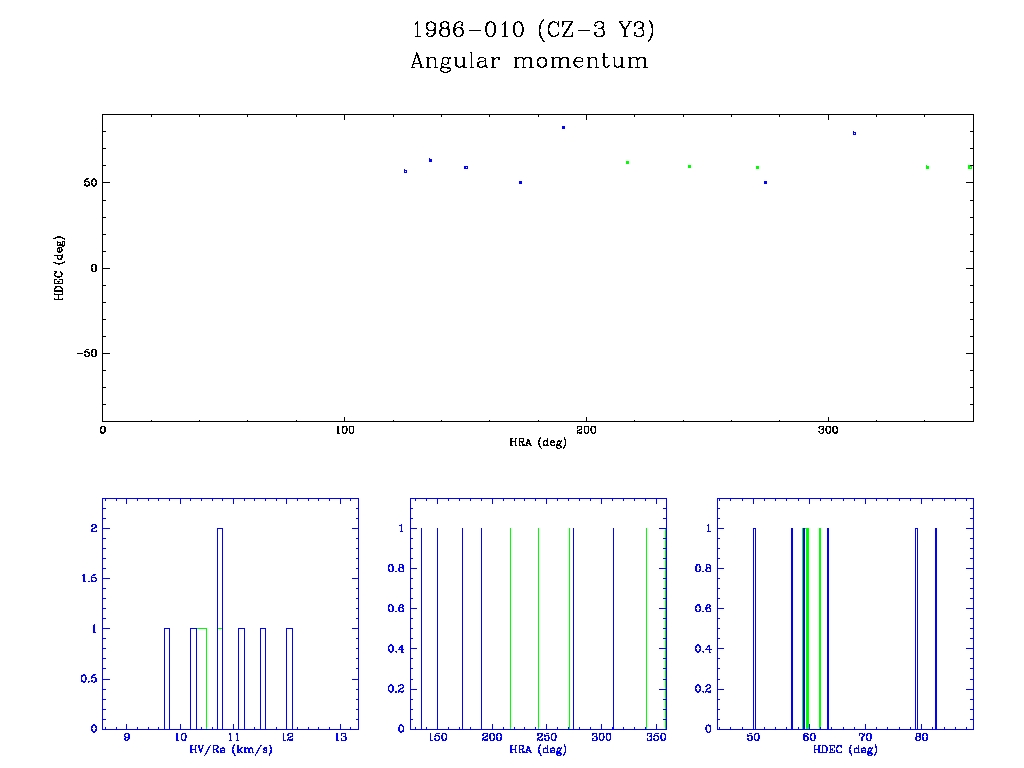Click the "150" tick in the middle HRA histogram

[x=438, y=737]
